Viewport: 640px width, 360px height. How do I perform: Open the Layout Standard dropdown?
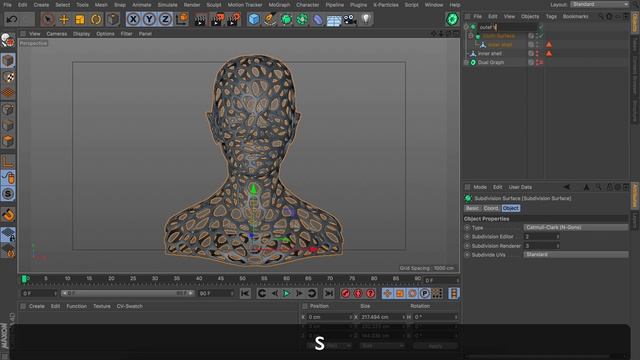click(599, 4)
